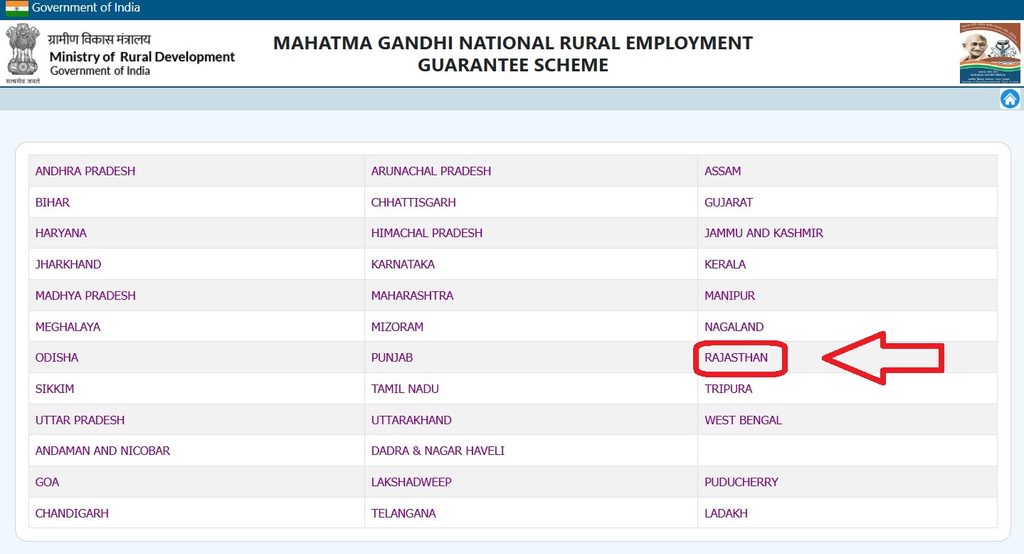Open Dadra & Nagar Haveli link

438,451
